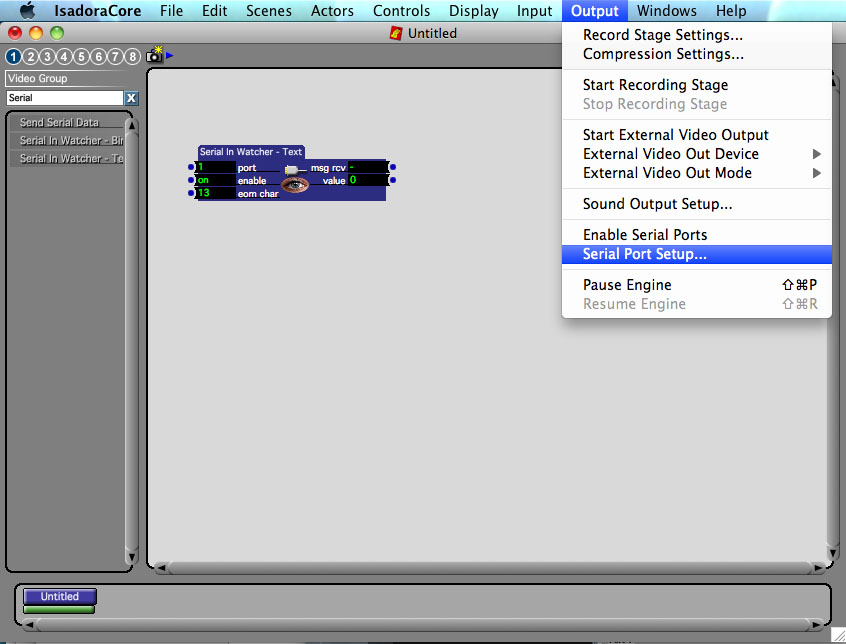The width and height of the screenshot is (846, 644).
Task: Open the File menu
Action: click(172, 11)
